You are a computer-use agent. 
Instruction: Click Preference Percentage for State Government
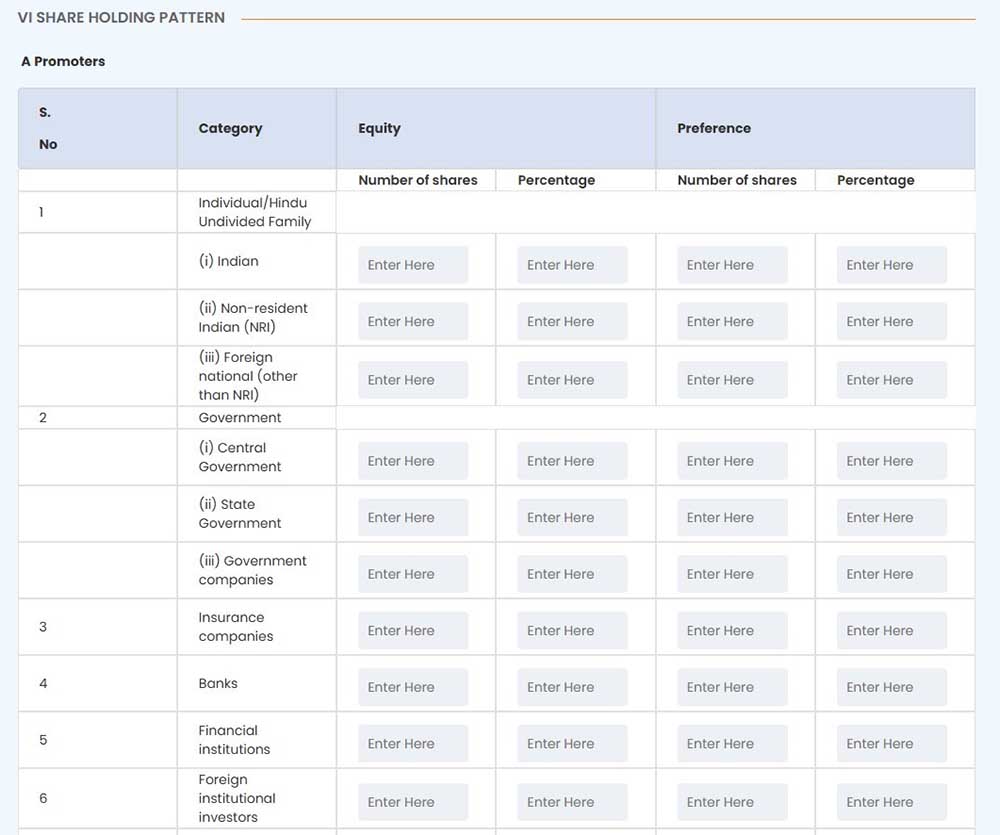pos(891,518)
